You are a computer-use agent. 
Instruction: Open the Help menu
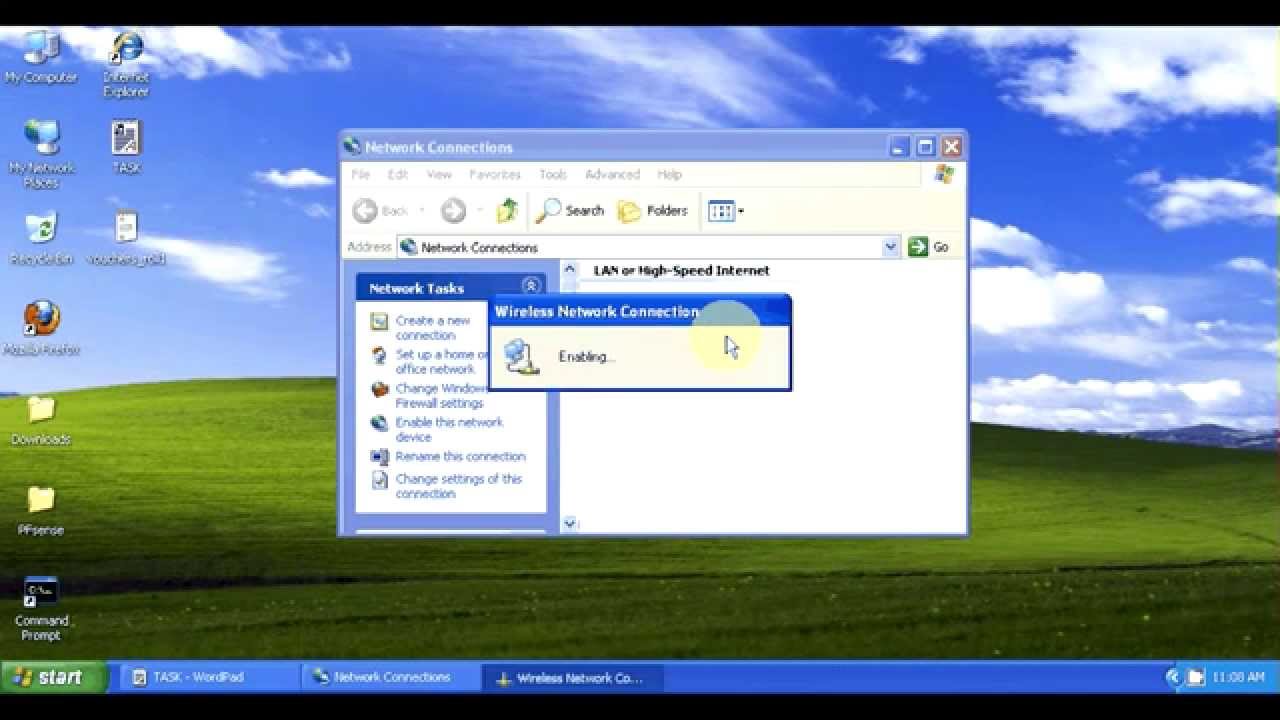pos(669,174)
